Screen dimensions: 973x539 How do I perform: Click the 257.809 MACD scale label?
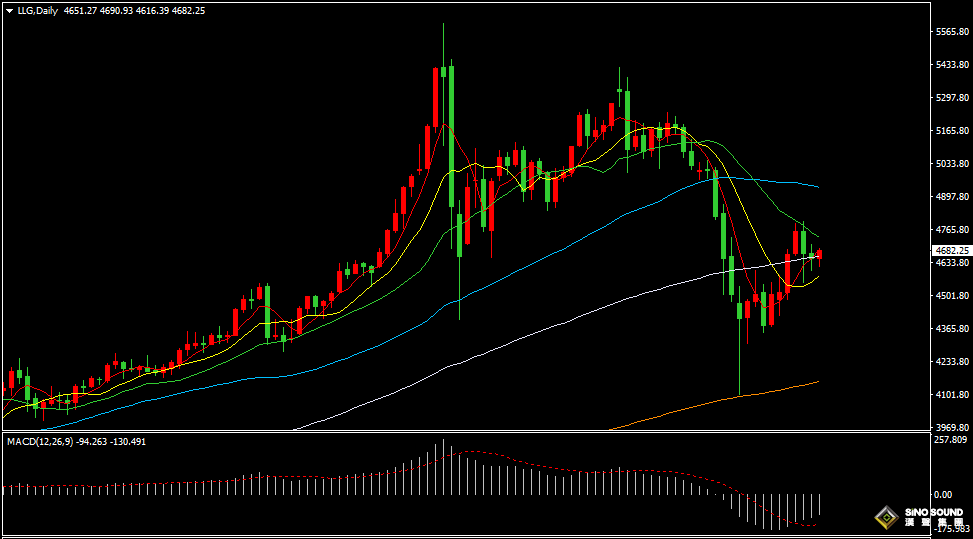coord(950,440)
